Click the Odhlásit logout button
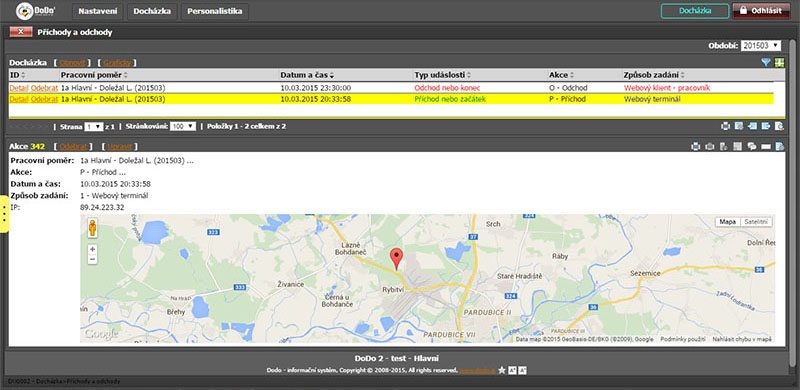This screenshot has height=390, width=800. click(757, 11)
